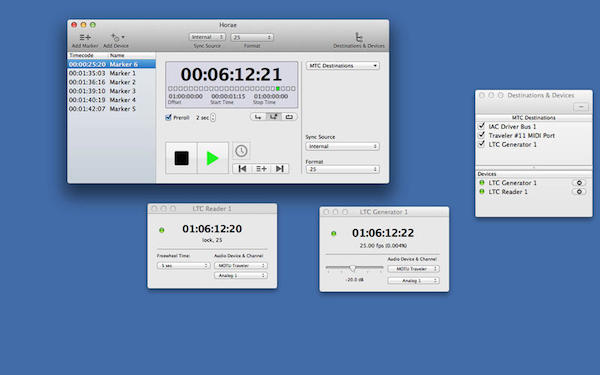Close the Horae window with the red button

point(74,25)
